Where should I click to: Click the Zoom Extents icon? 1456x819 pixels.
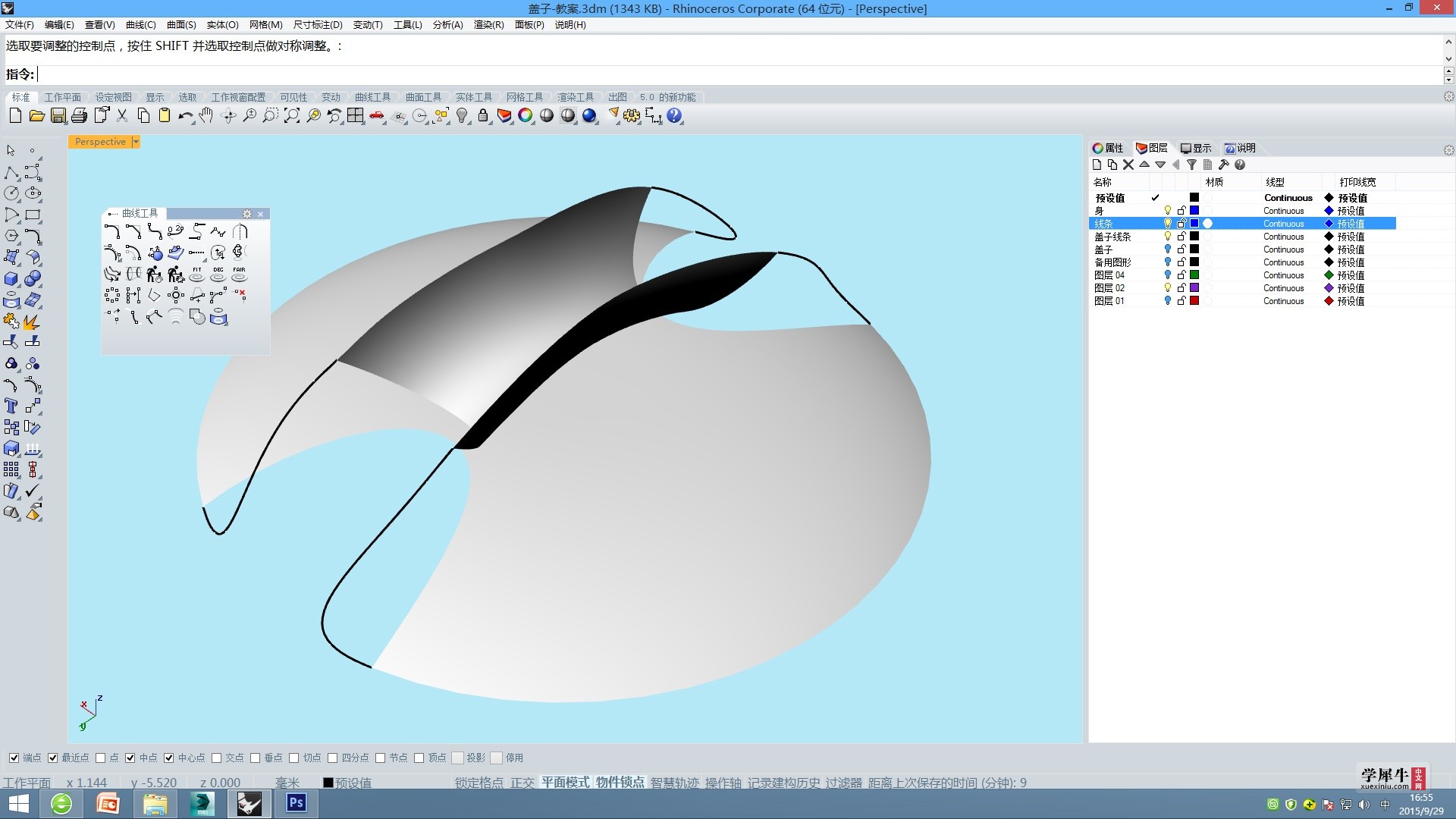coord(291,116)
